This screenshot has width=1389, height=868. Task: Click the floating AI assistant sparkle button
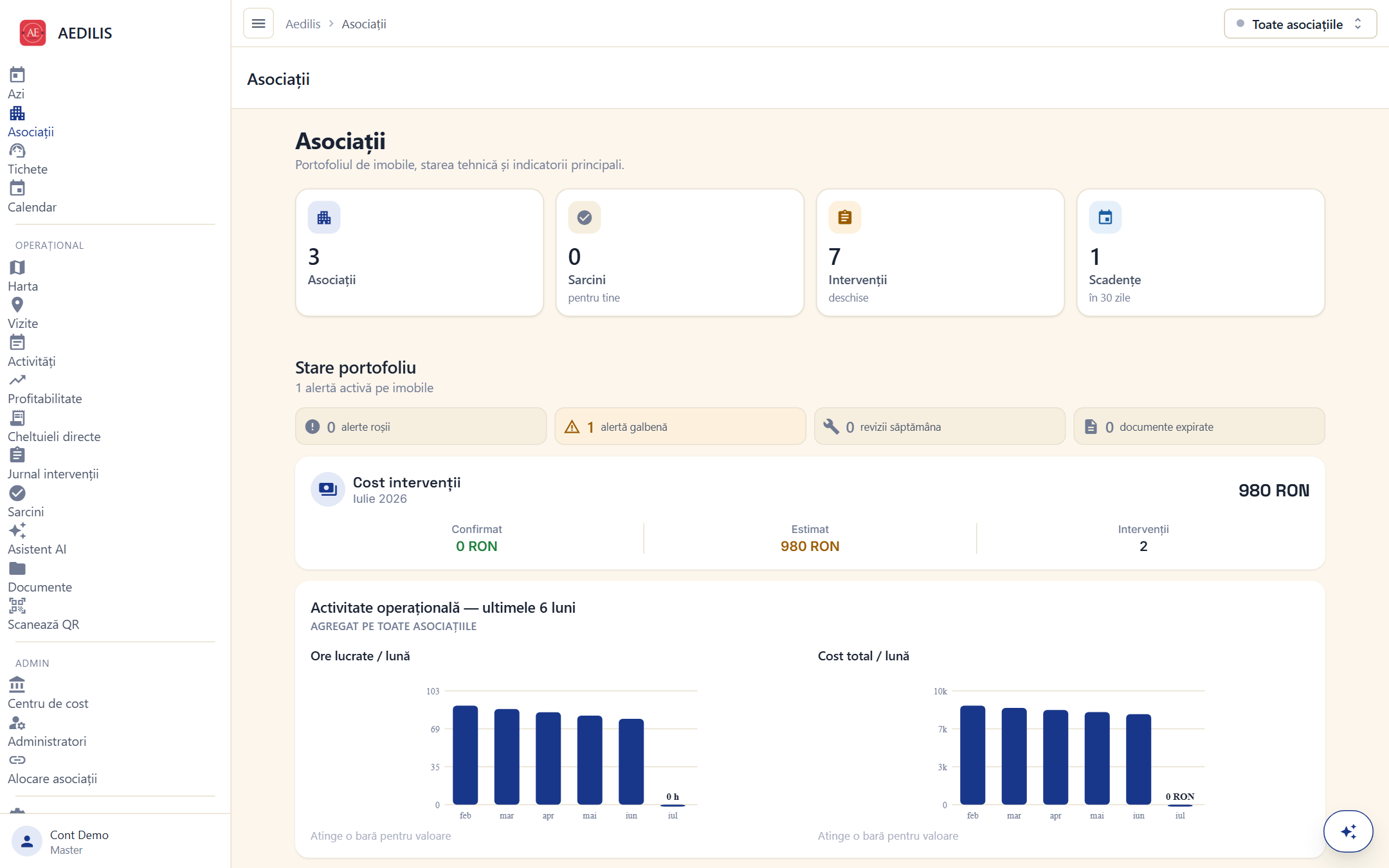coord(1348,831)
